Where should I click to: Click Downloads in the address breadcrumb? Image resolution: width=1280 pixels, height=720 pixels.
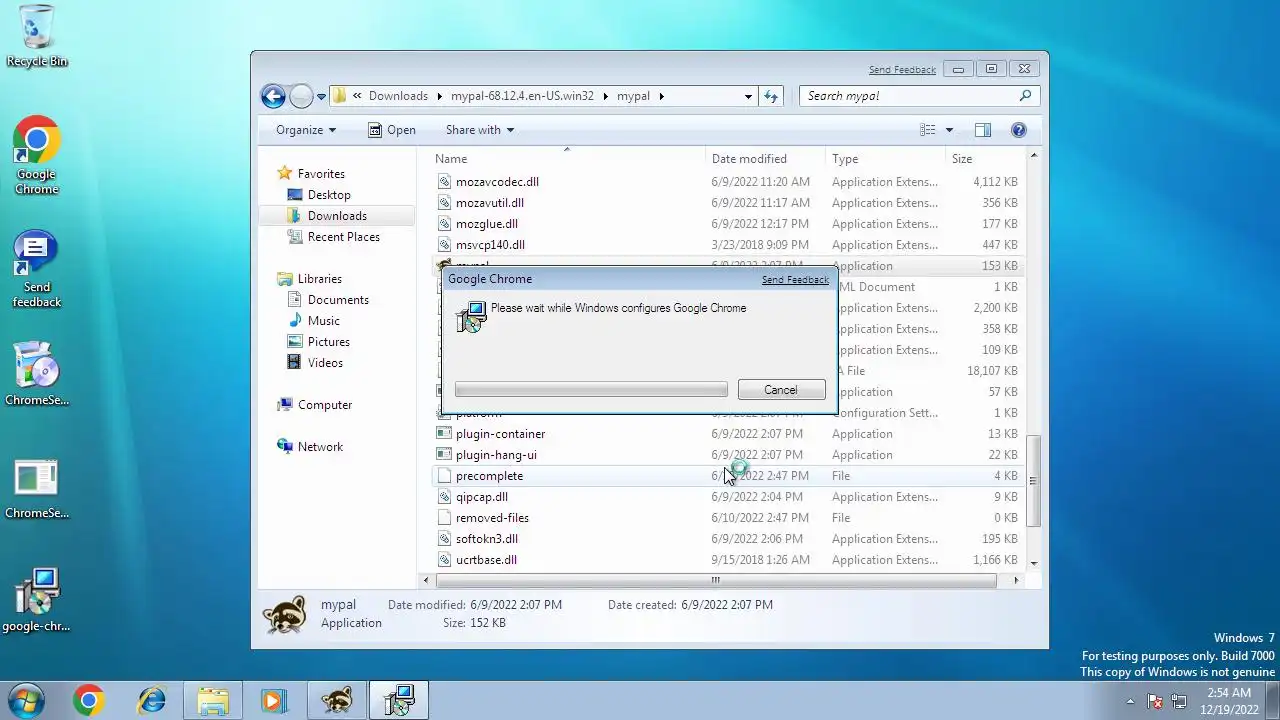coord(398,96)
